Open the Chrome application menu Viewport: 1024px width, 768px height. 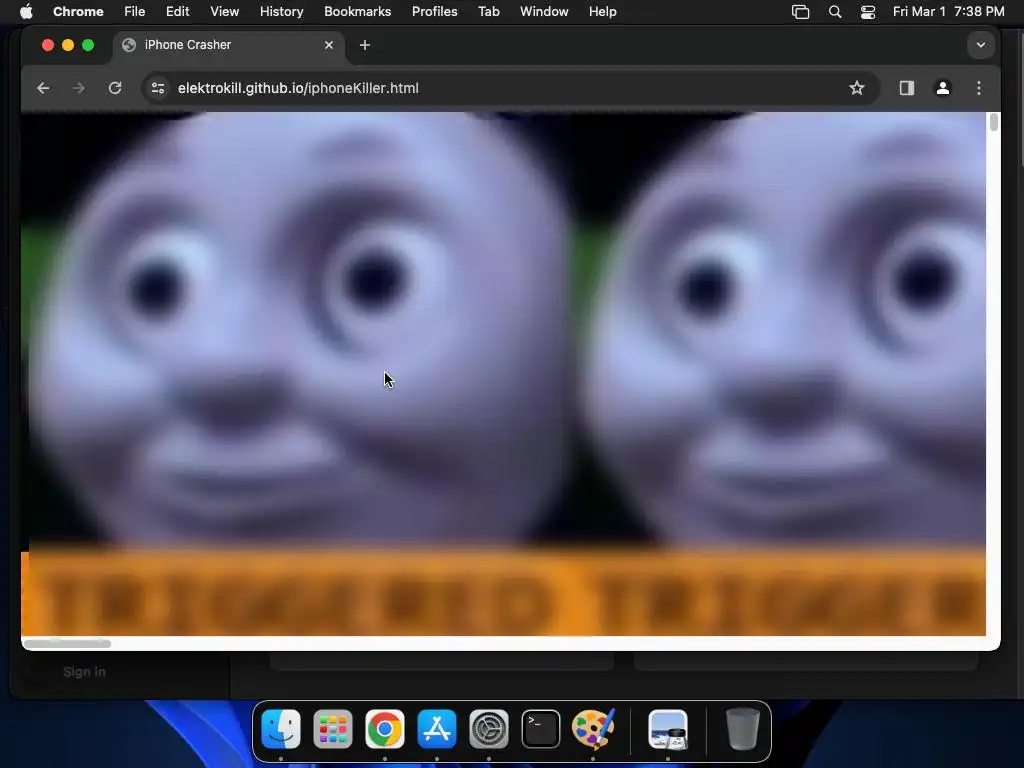(78, 12)
